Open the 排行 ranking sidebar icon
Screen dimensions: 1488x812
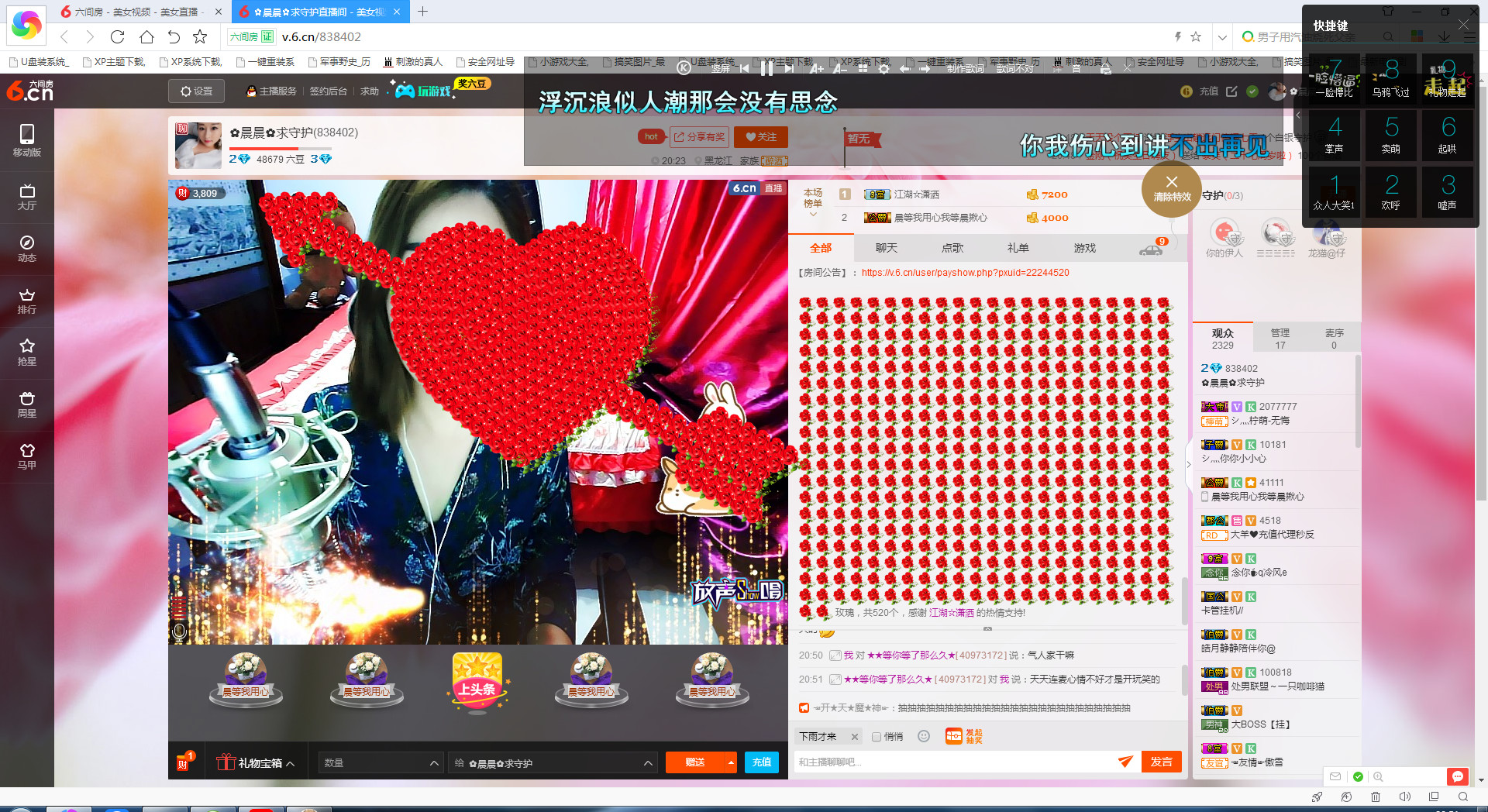point(26,301)
